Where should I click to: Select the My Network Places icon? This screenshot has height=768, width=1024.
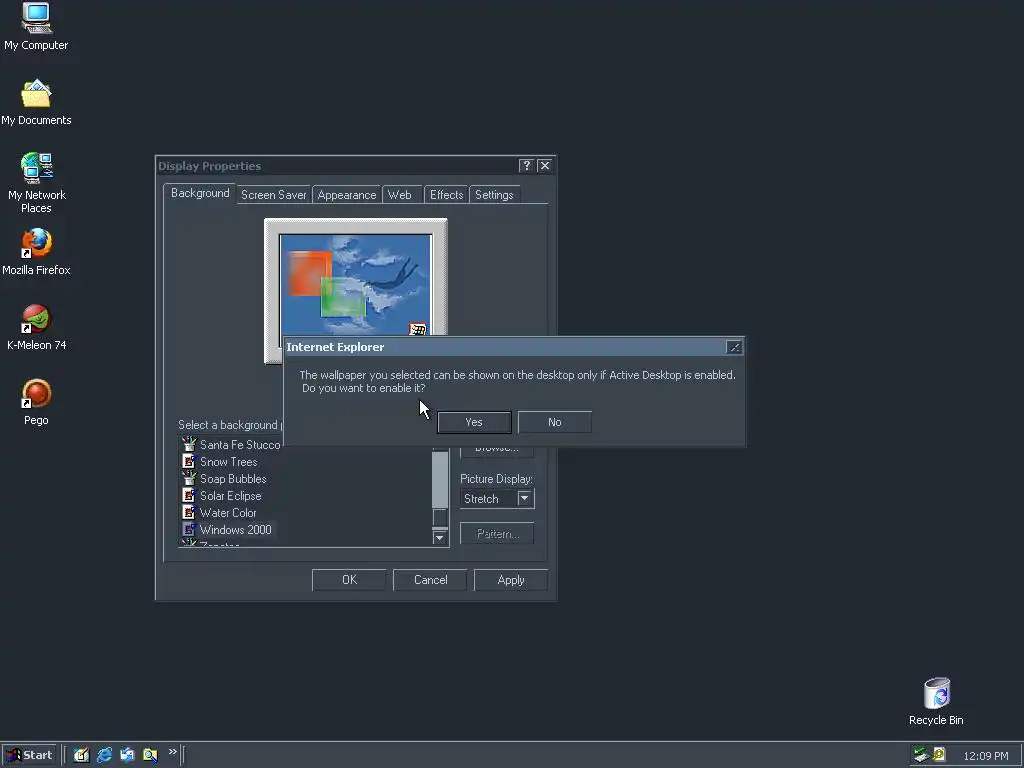36,183
